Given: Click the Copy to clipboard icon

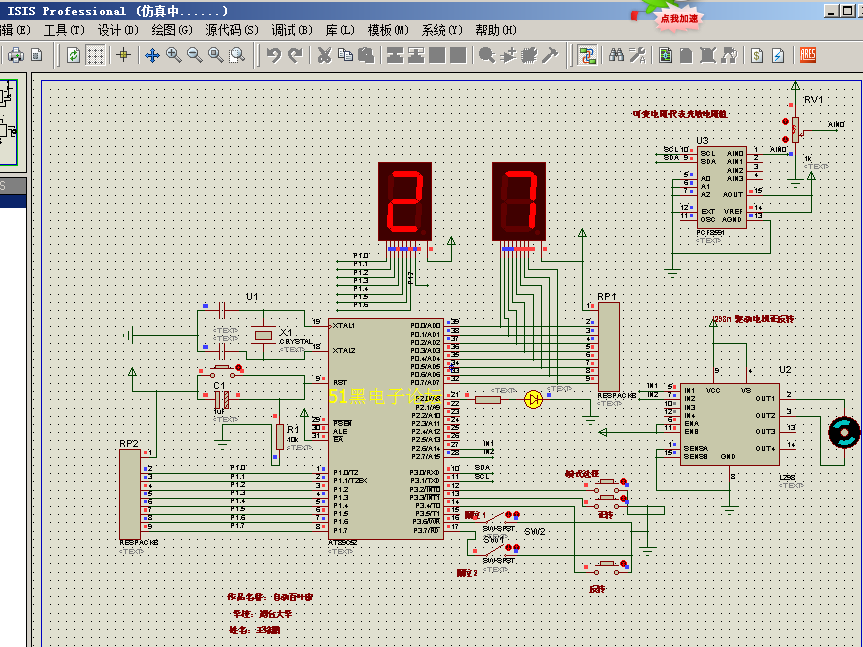Looking at the screenshot, I should pos(346,55).
